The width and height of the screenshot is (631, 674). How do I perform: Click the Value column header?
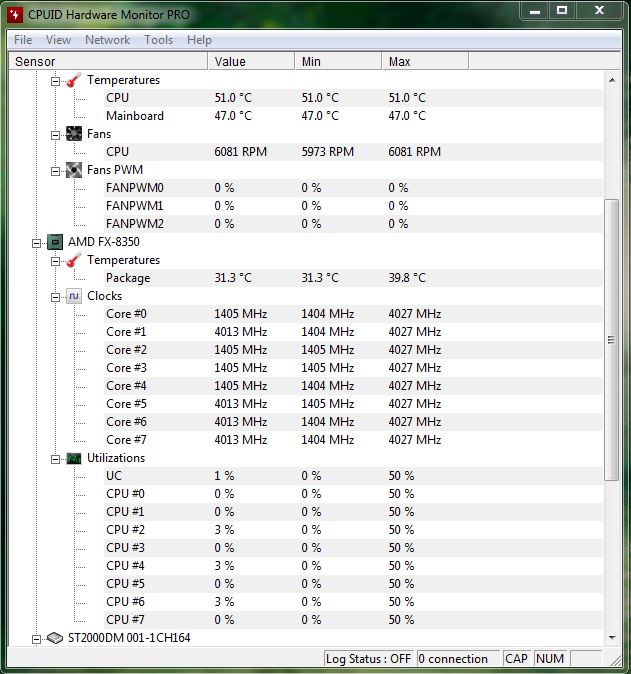(251, 61)
